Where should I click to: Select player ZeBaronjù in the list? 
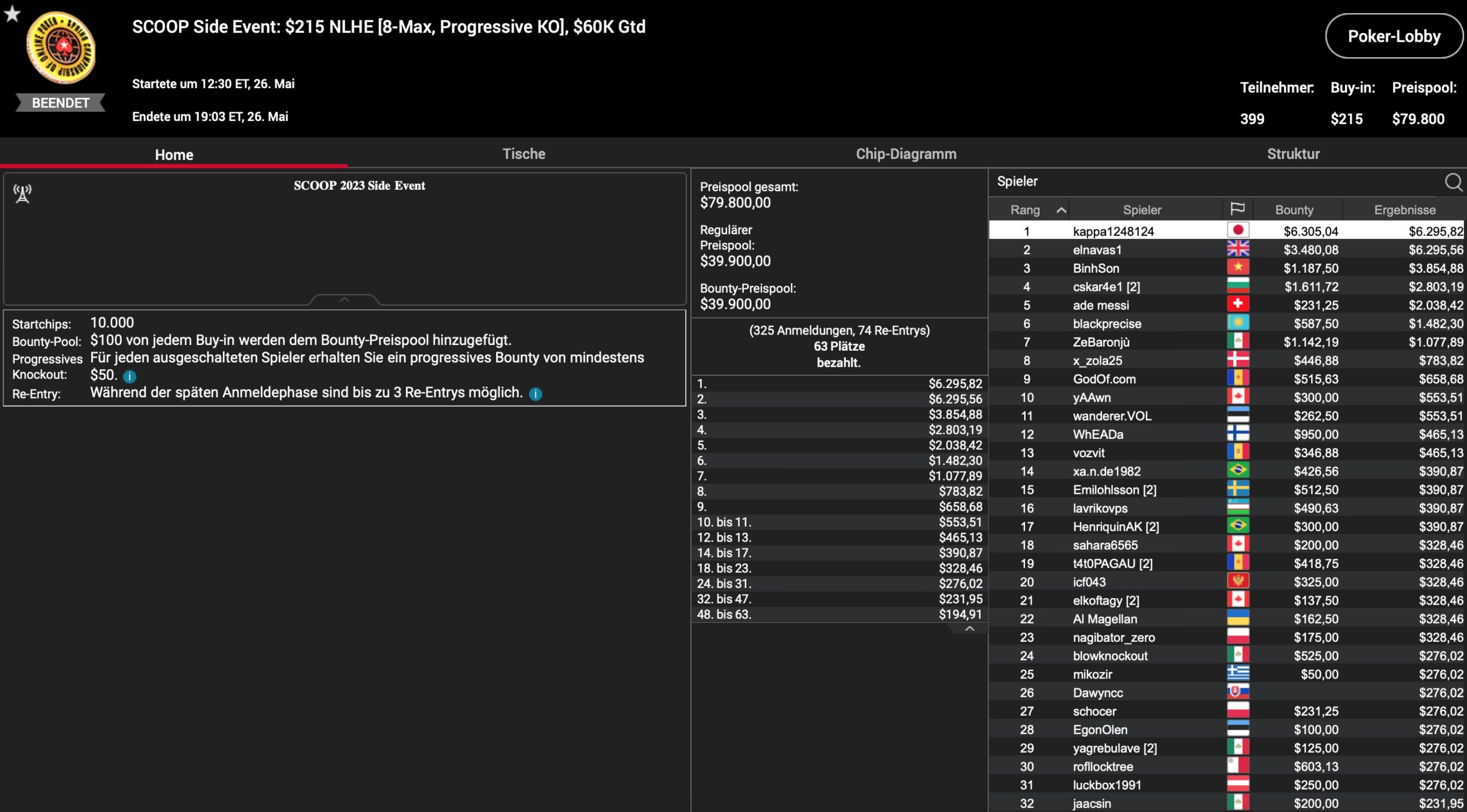coord(1226,342)
